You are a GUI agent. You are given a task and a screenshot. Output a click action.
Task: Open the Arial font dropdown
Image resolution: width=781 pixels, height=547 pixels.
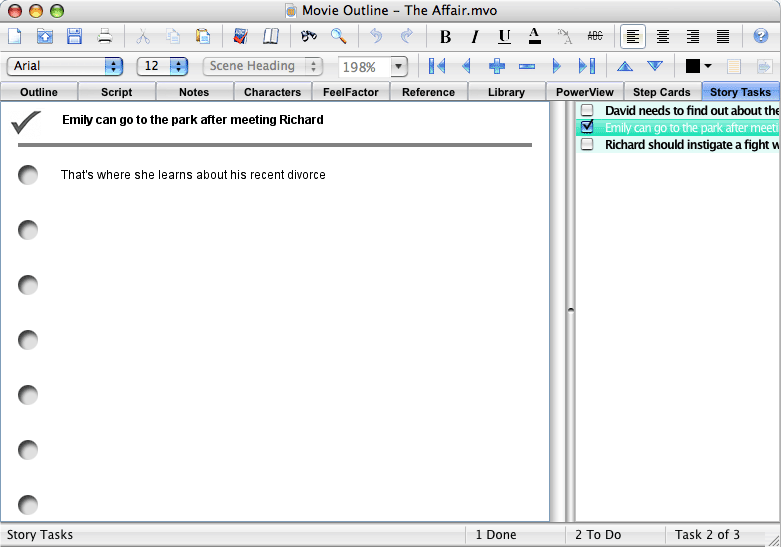tap(65, 66)
